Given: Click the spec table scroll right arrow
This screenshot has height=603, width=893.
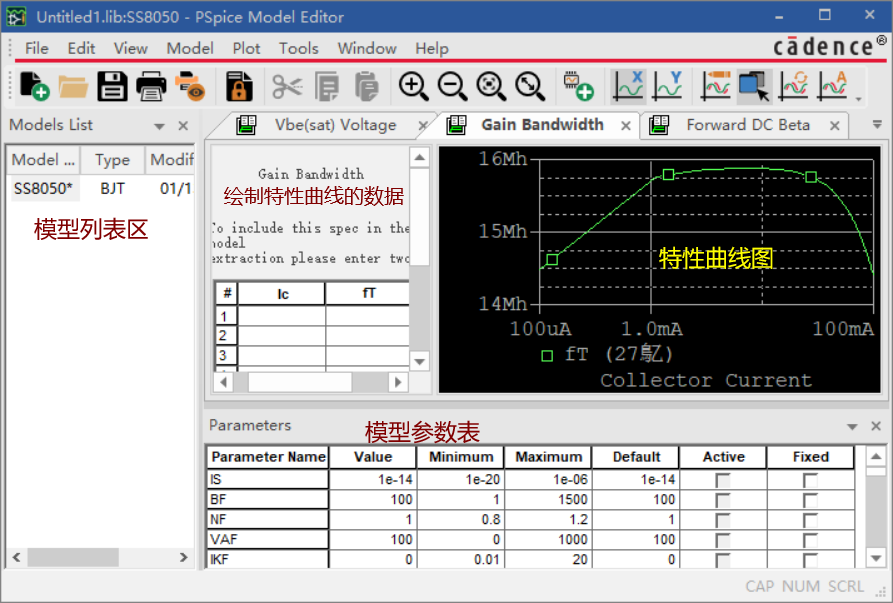Looking at the screenshot, I should click(x=398, y=382).
